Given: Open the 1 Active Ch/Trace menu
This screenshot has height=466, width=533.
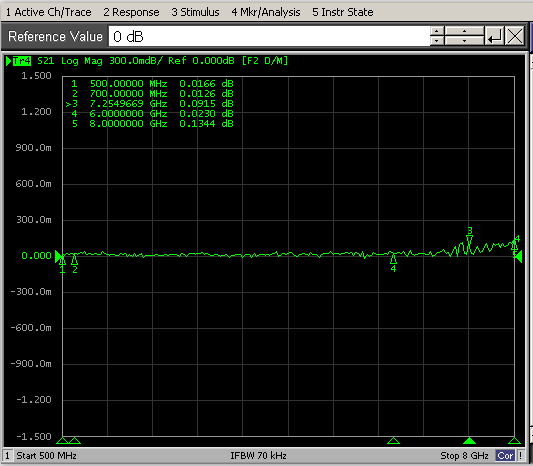Looking at the screenshot, I should (49, 12).
